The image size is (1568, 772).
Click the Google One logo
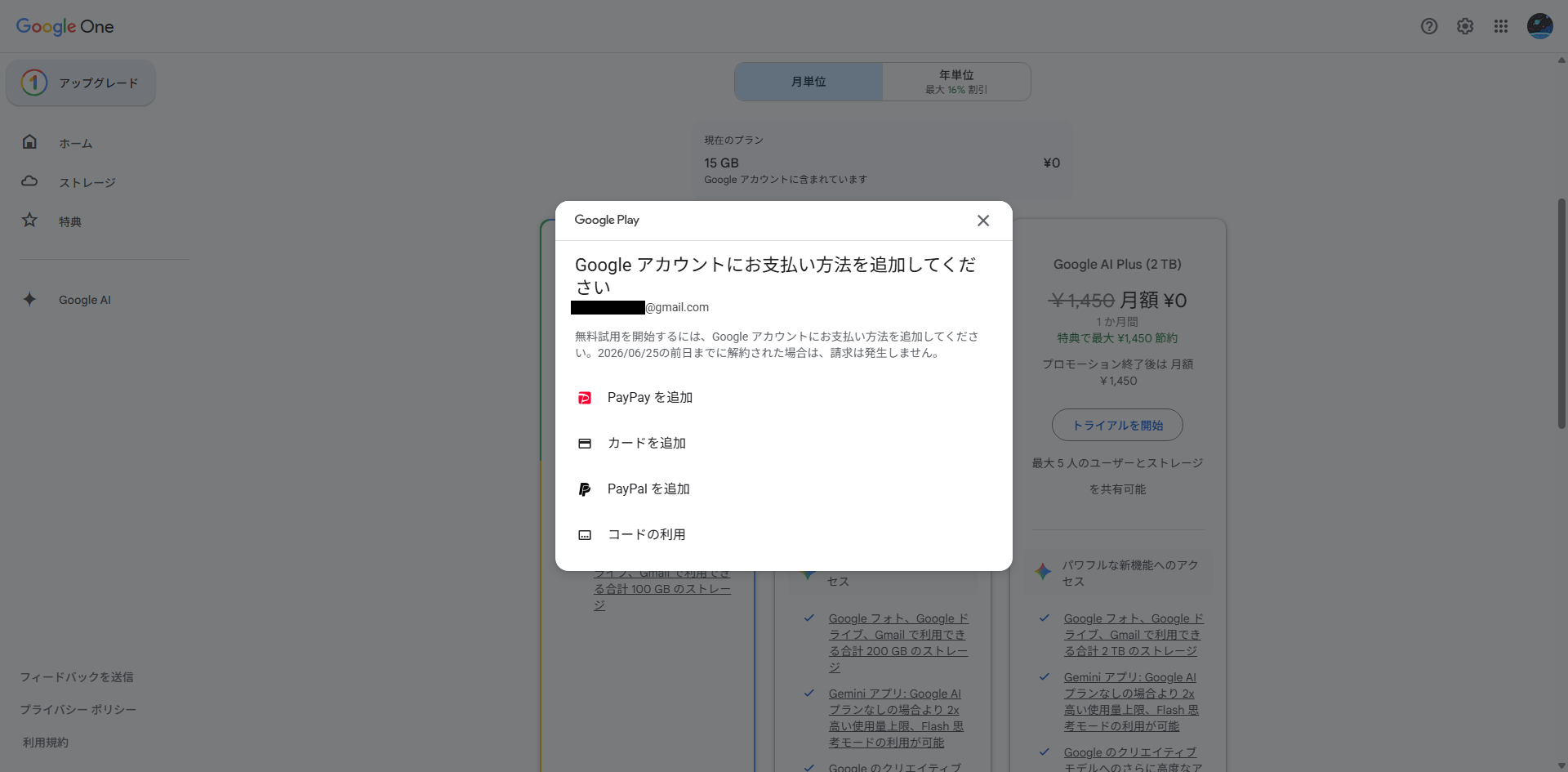coord(65,26)
